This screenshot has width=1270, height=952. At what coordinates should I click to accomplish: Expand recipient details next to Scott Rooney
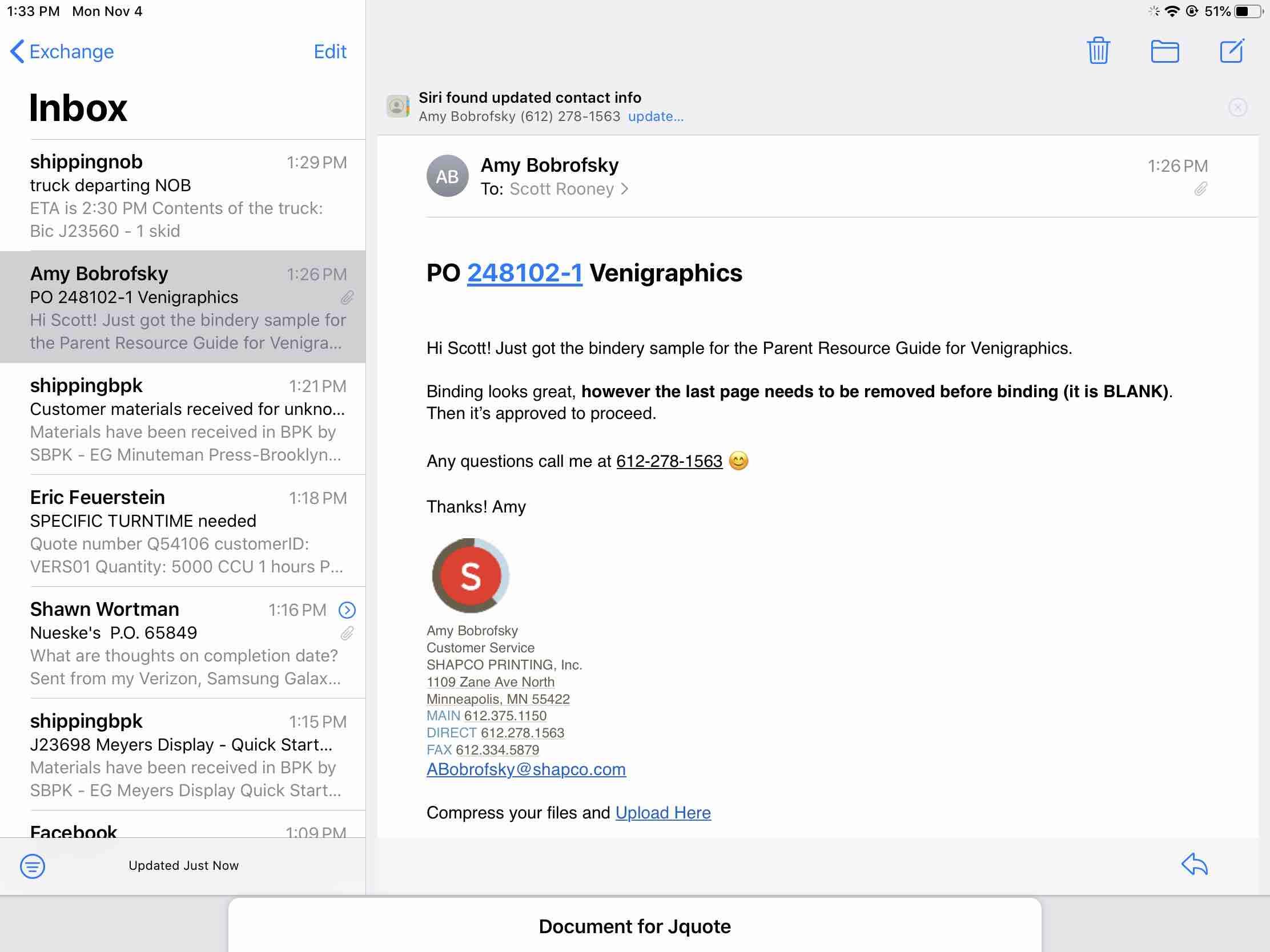tap(625, 189)
